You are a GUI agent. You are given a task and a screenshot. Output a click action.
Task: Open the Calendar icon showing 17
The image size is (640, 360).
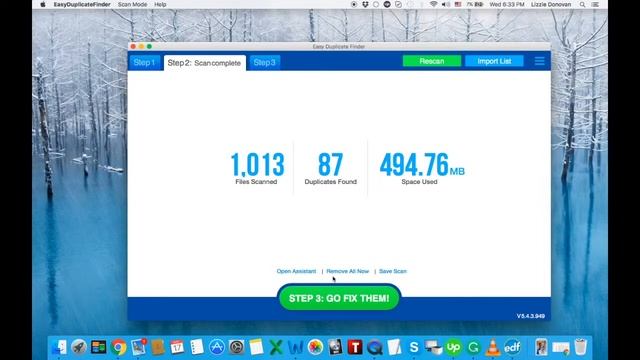[177, 347]
